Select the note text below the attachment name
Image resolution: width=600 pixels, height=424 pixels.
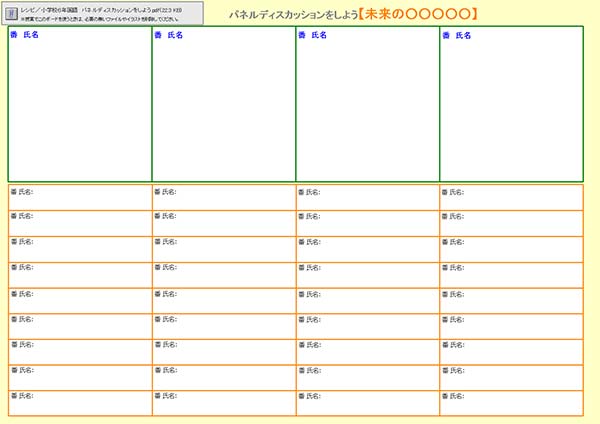click(99, 19)
